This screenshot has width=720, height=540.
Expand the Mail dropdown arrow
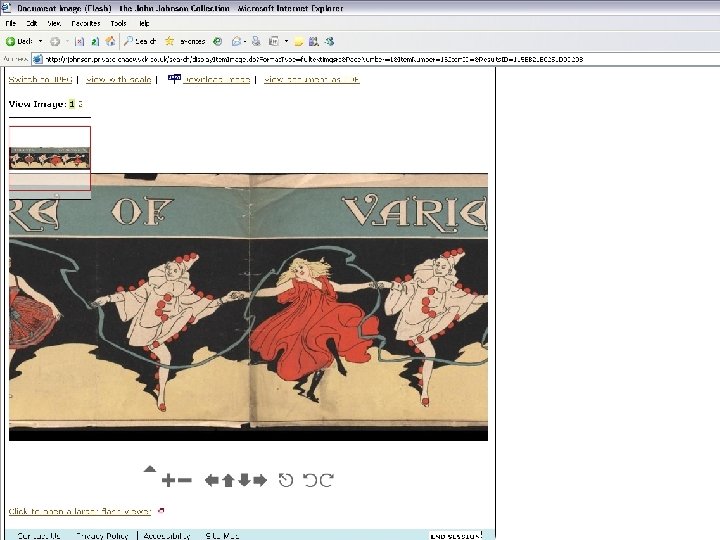click(245, 42)
